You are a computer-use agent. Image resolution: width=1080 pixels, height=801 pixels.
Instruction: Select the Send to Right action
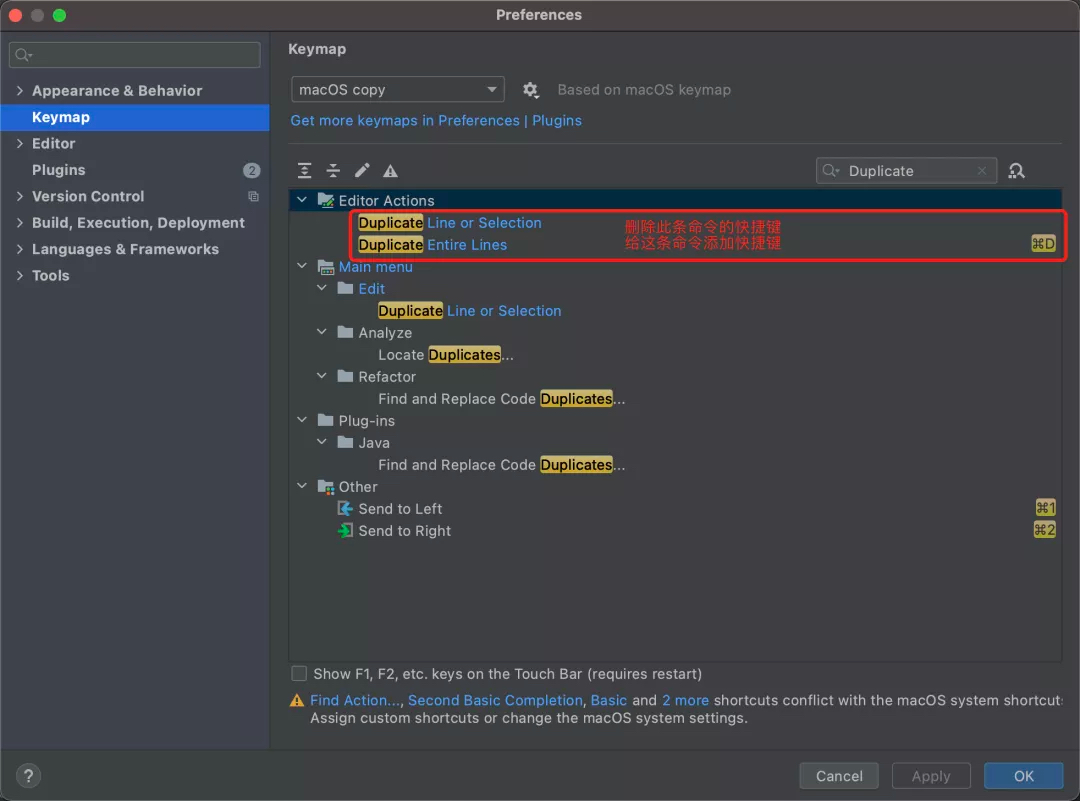404,531
